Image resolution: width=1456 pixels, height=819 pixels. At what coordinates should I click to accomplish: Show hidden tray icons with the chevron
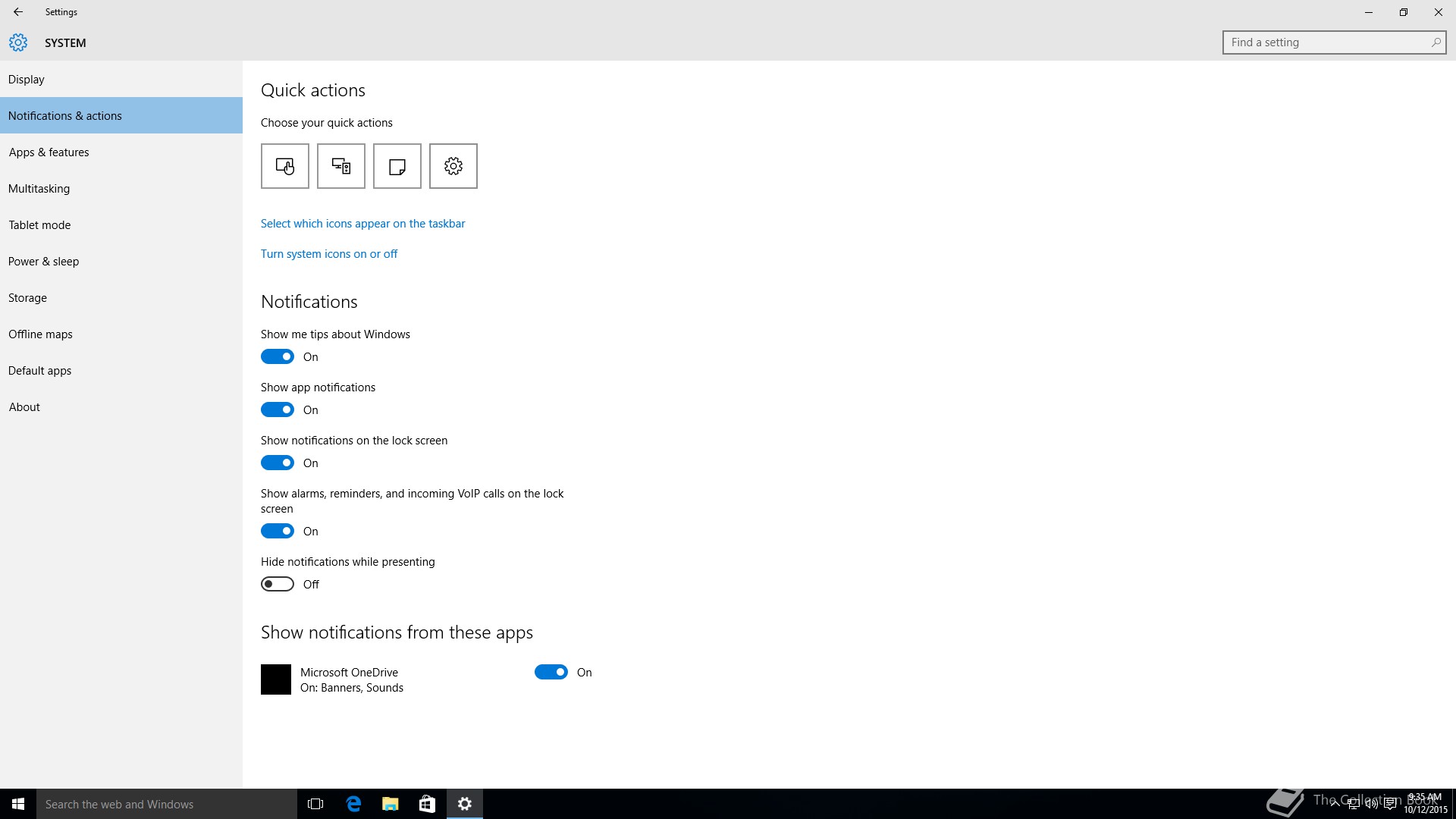click(1335, 805)
